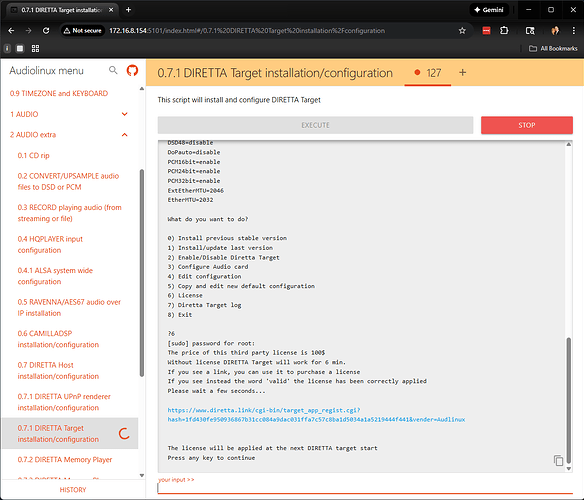Click the Not secure site info badge
This screenshot has height=500, width=584.
[83, 31]
